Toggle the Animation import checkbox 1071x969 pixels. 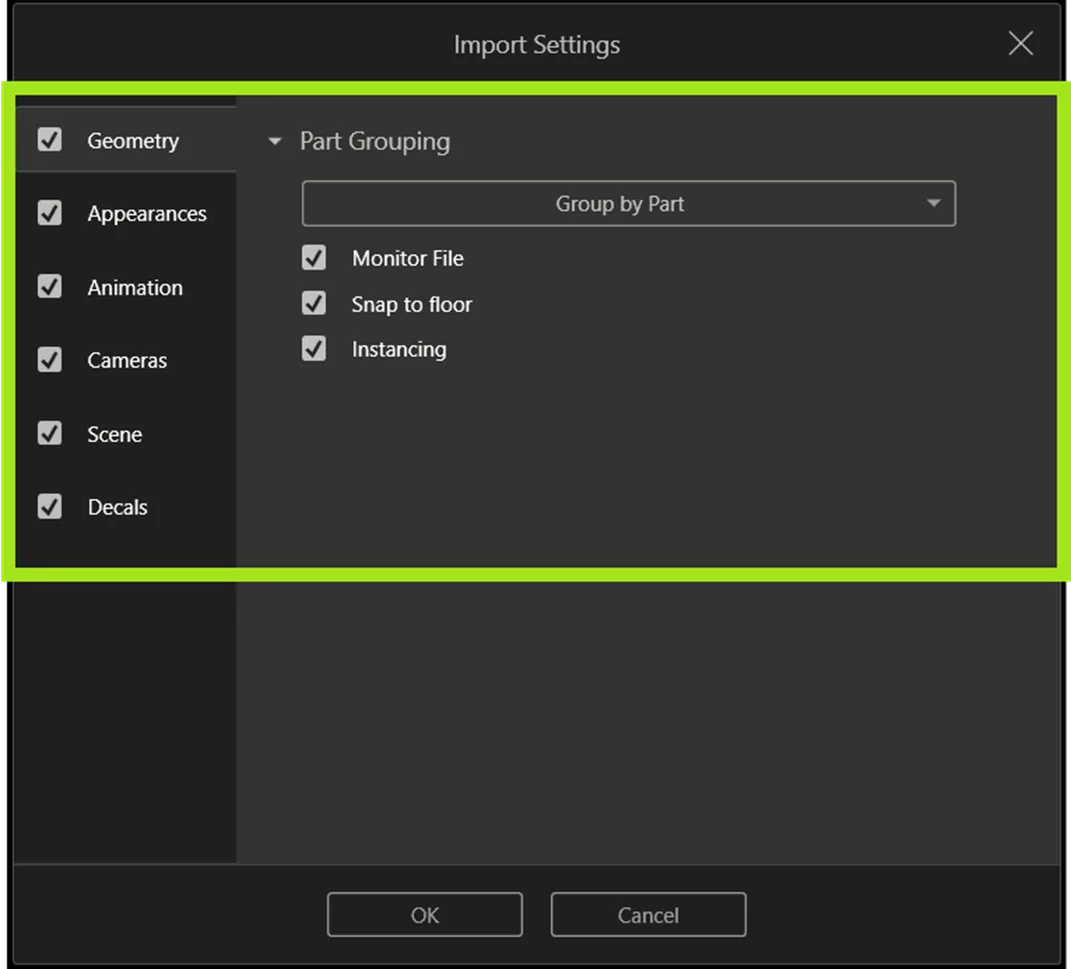(49, 287)
